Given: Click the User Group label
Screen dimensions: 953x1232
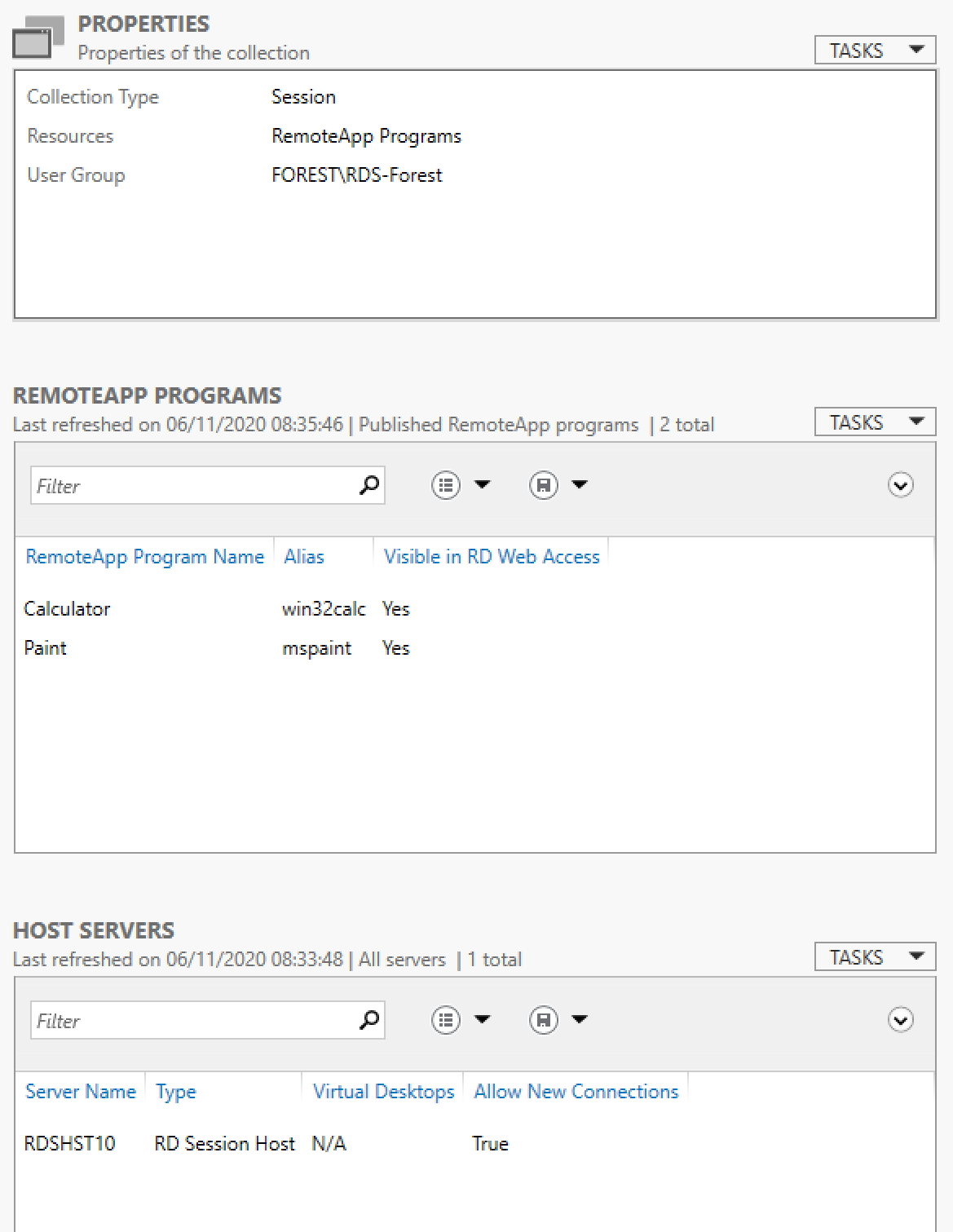Looking at the screenshot, I should click(76, 175).
